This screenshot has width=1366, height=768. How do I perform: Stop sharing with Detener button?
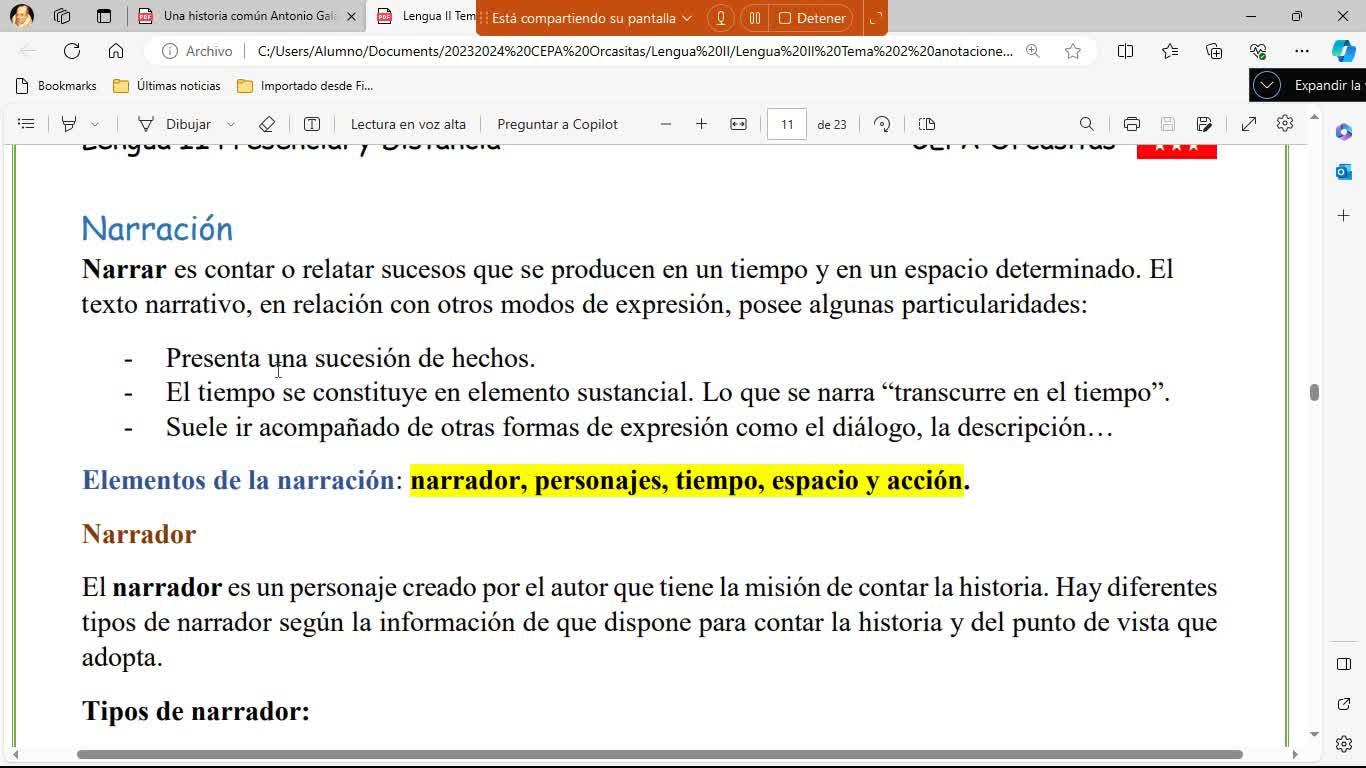[x=812, y=18]
